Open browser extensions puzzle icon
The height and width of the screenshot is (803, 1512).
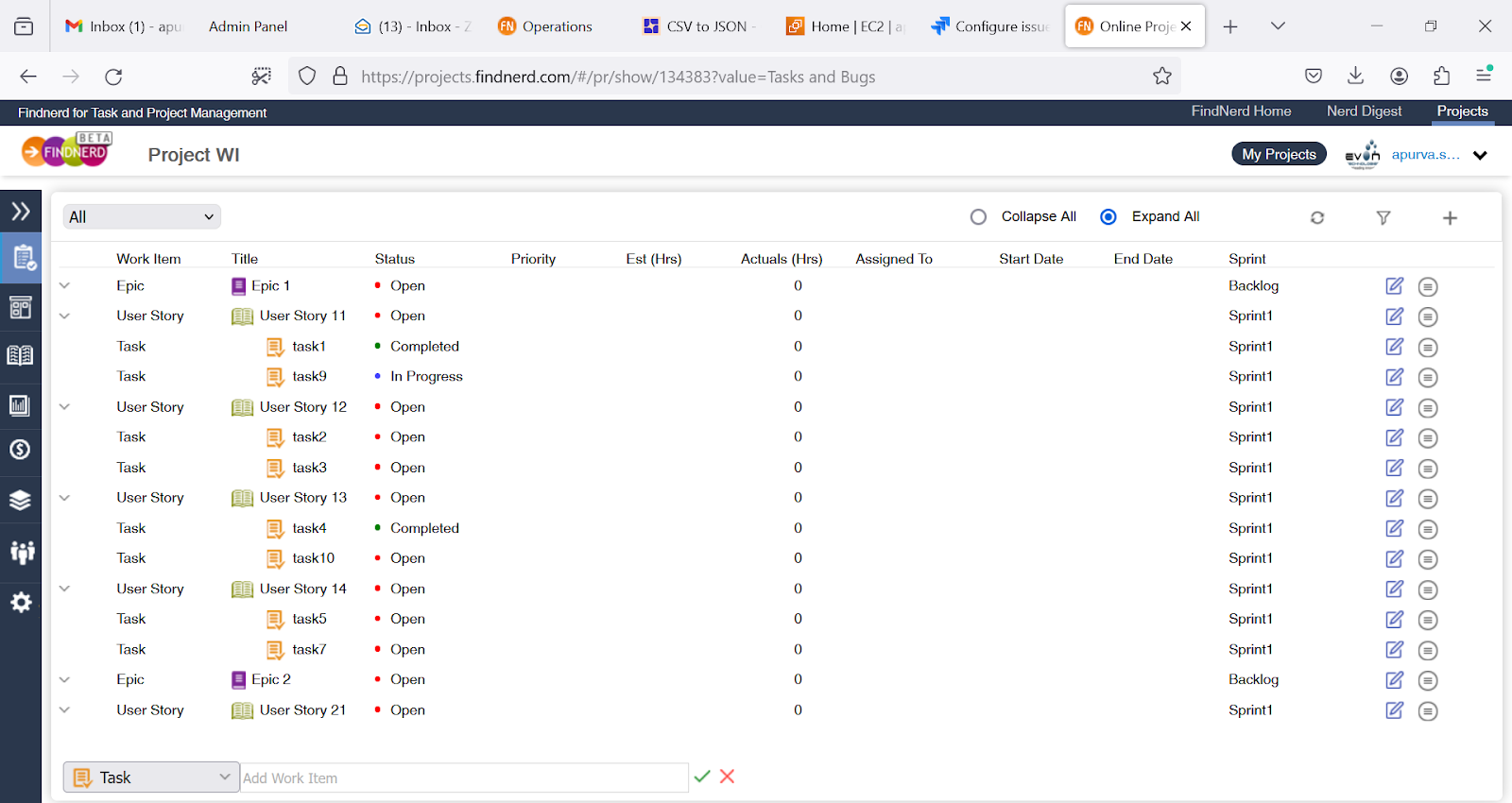tap(1441, 76)
